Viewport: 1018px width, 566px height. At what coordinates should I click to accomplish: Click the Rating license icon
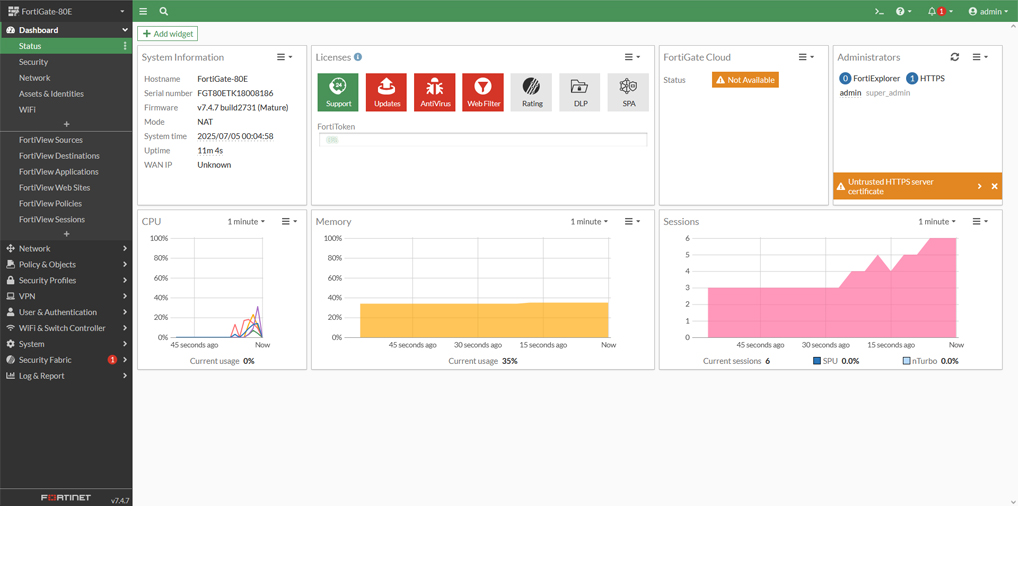pos(532,92)
